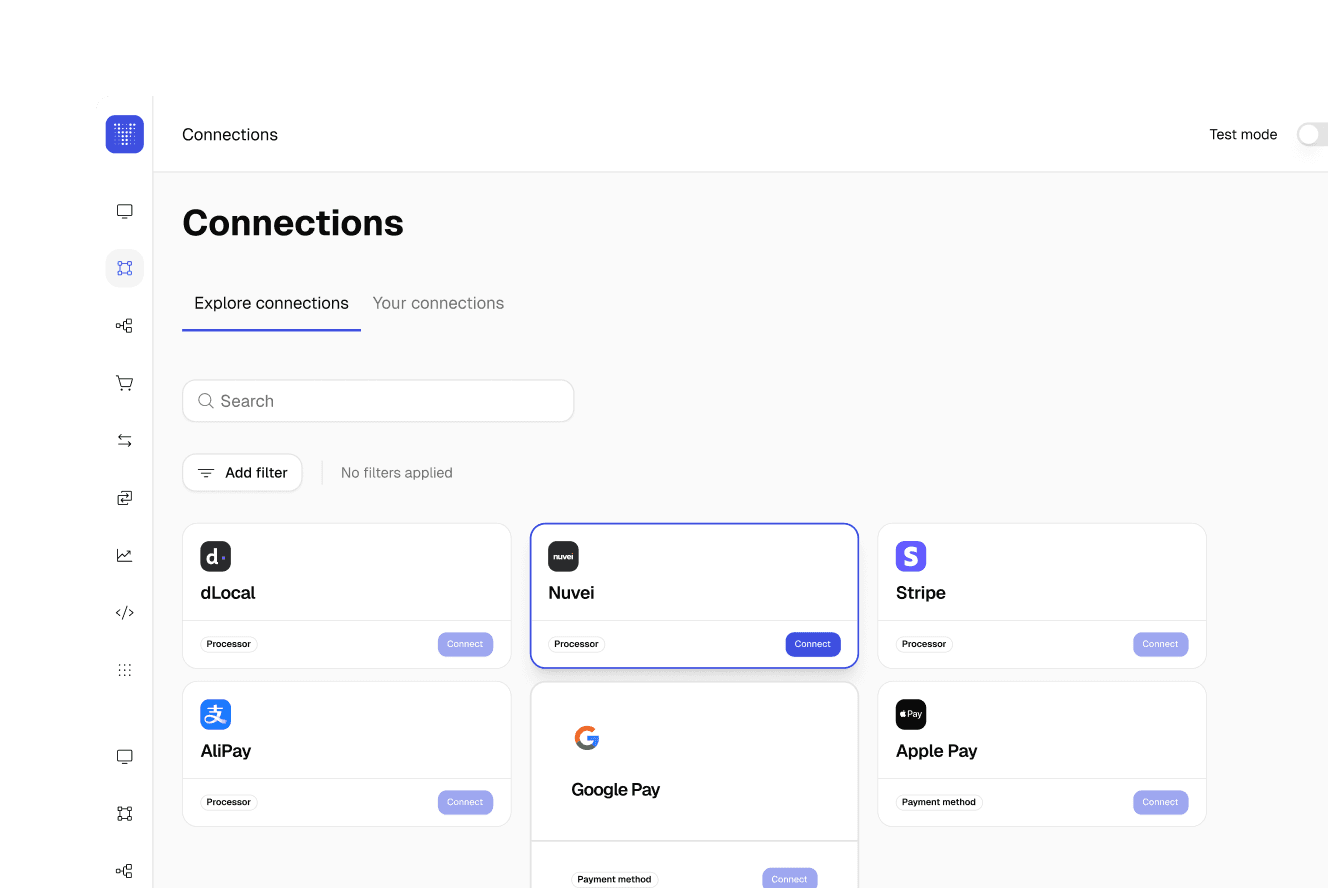Click the two opposite arrows transfer icon
Image resolution: width=1328 pixels, height=888 pixels.
click(x=124, y=440)
